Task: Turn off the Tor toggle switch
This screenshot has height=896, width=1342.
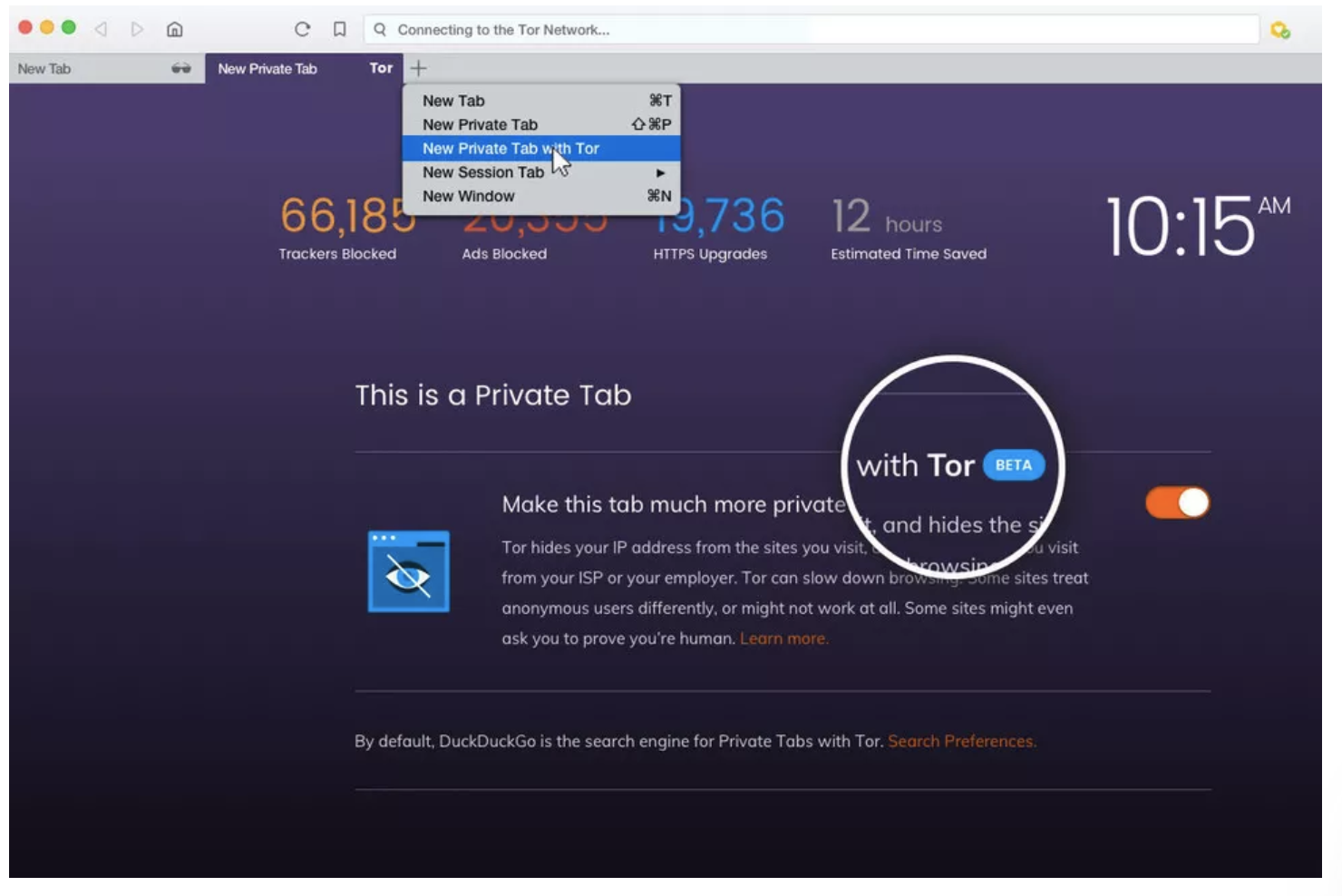Action: click(1177, 502)
